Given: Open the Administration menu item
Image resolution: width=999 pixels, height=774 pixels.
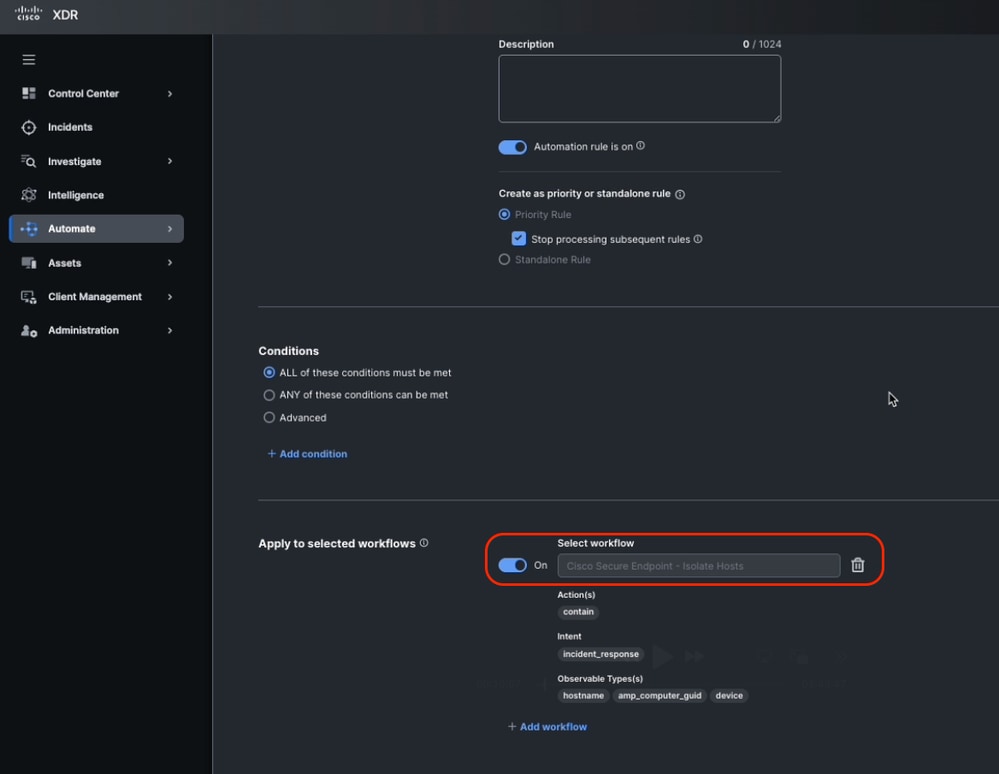Looking at the screenshot, I should pos(96,331).
